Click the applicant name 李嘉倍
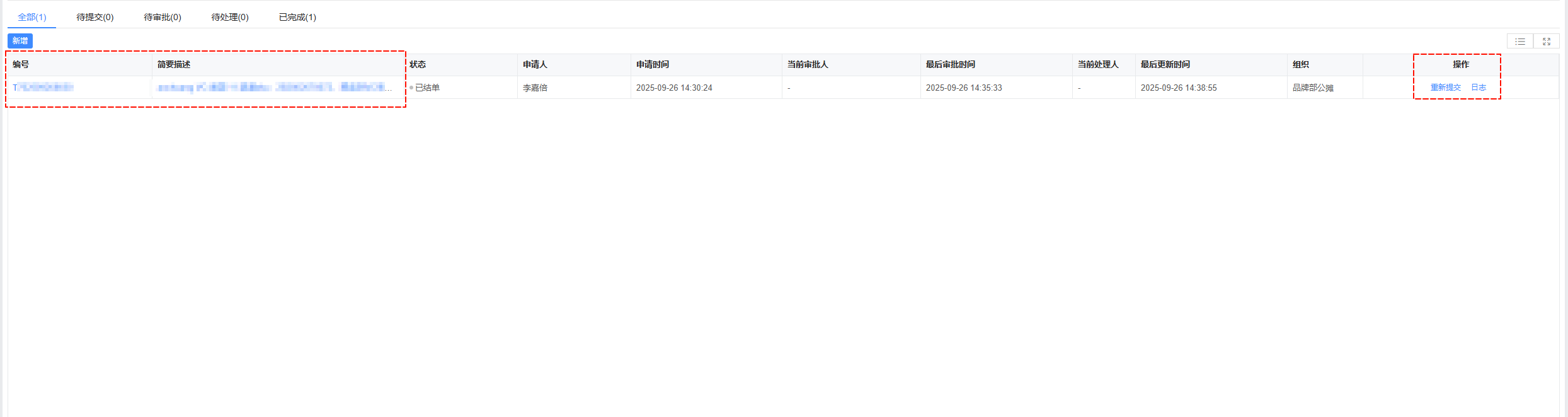This screenshot has width=1568, height=417. (535, 88)
